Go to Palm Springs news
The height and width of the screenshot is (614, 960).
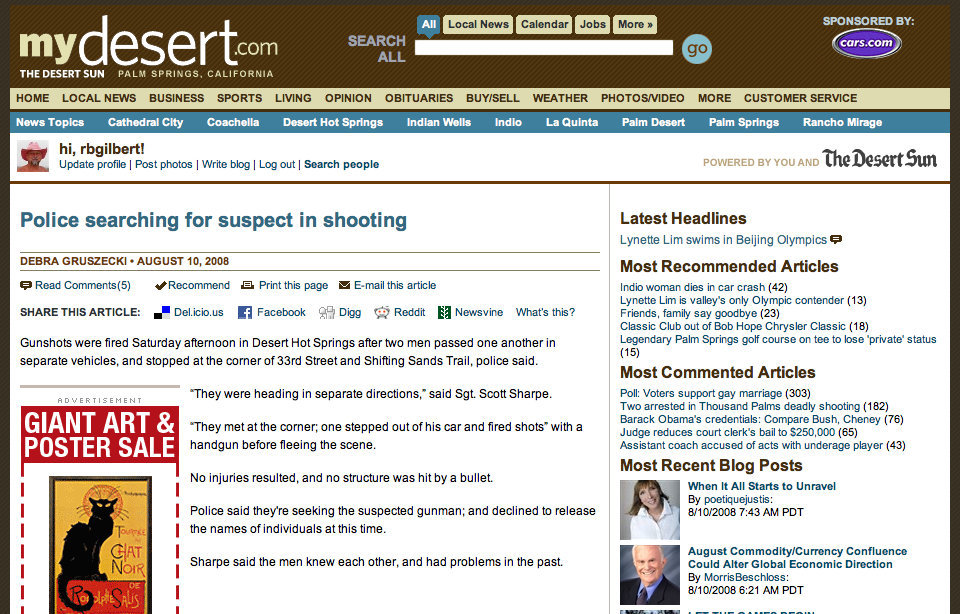(x=744, y=122)
